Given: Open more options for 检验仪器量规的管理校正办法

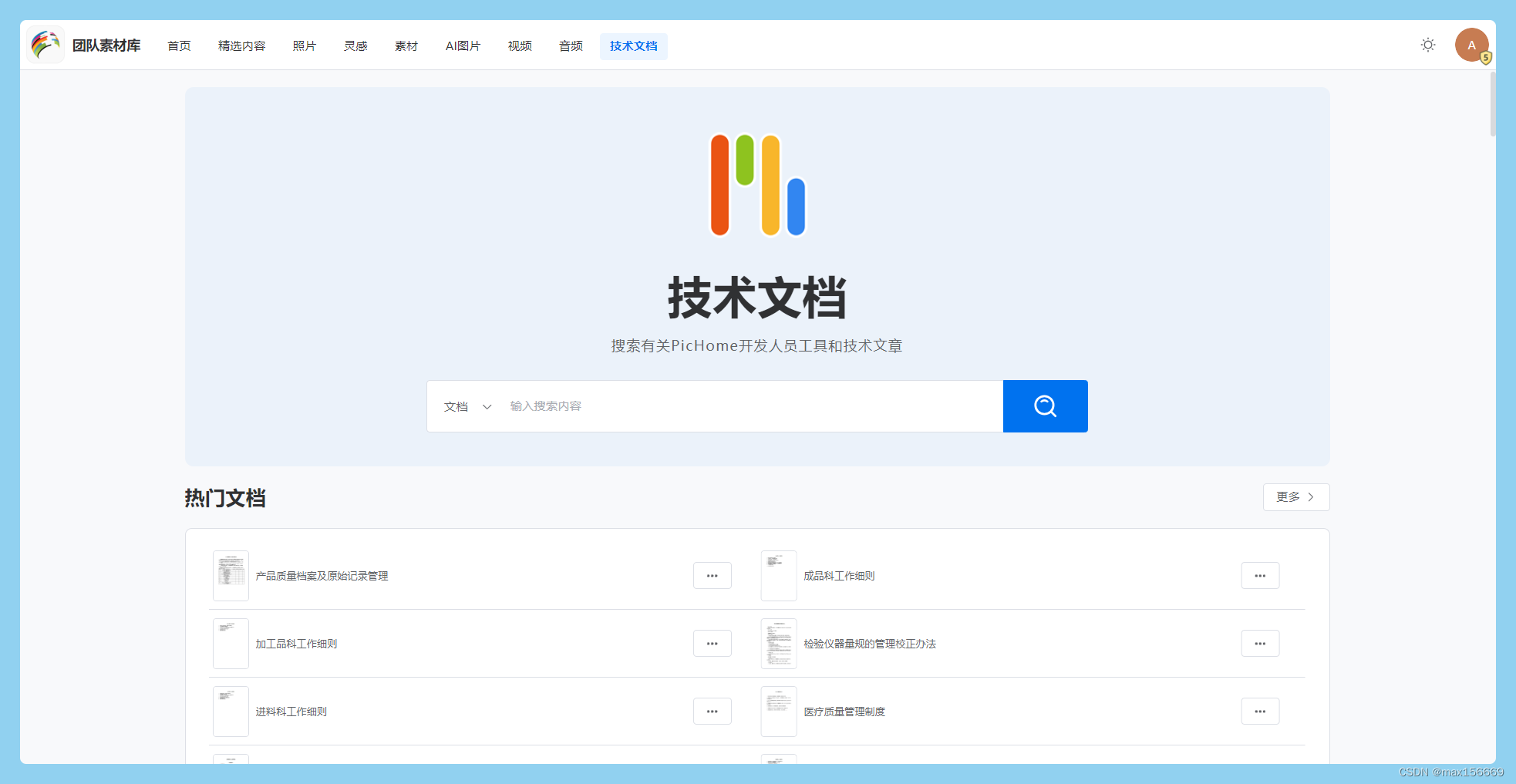Looking at the screenshot, I should (1260, 643).
